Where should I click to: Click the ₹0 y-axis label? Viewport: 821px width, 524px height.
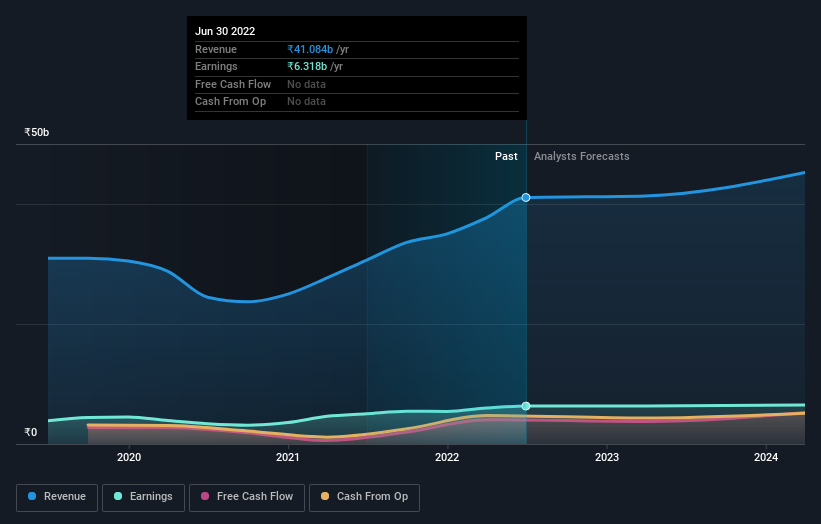(x=31, y=432)
